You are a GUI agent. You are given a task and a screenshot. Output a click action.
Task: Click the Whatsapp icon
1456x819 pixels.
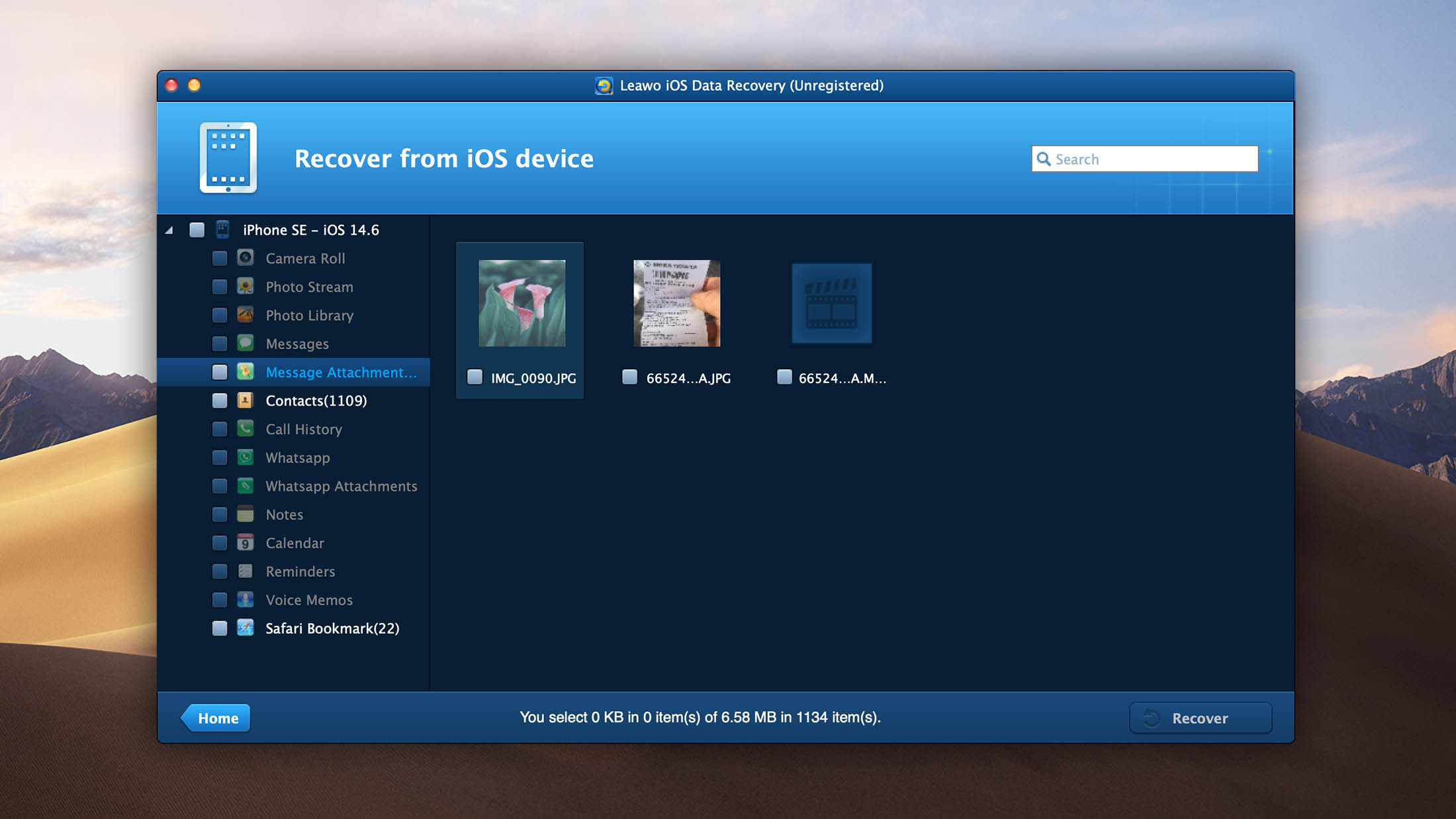point(246,457)
